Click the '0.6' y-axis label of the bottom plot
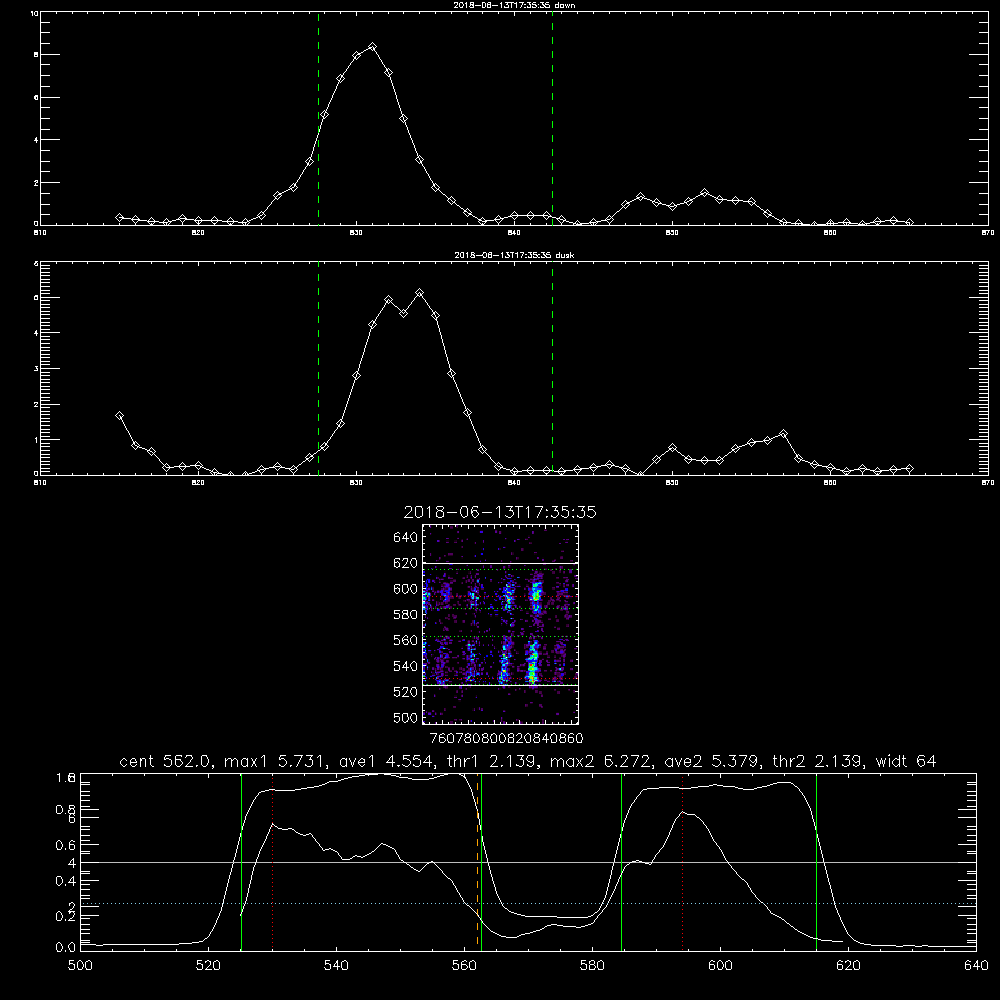1000x1000 pixels. coord(66,845)
